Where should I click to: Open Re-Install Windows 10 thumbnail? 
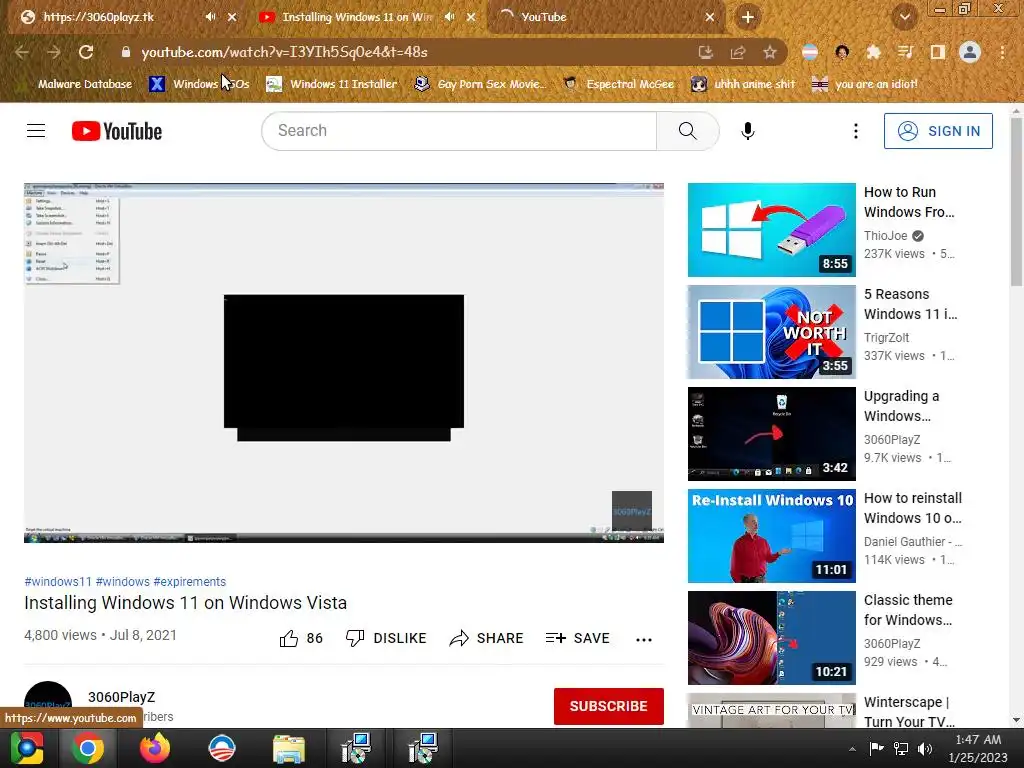(771, 536)
